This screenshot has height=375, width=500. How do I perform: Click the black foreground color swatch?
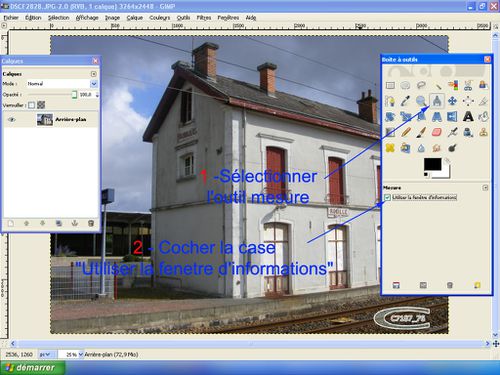tap(432, 164)
